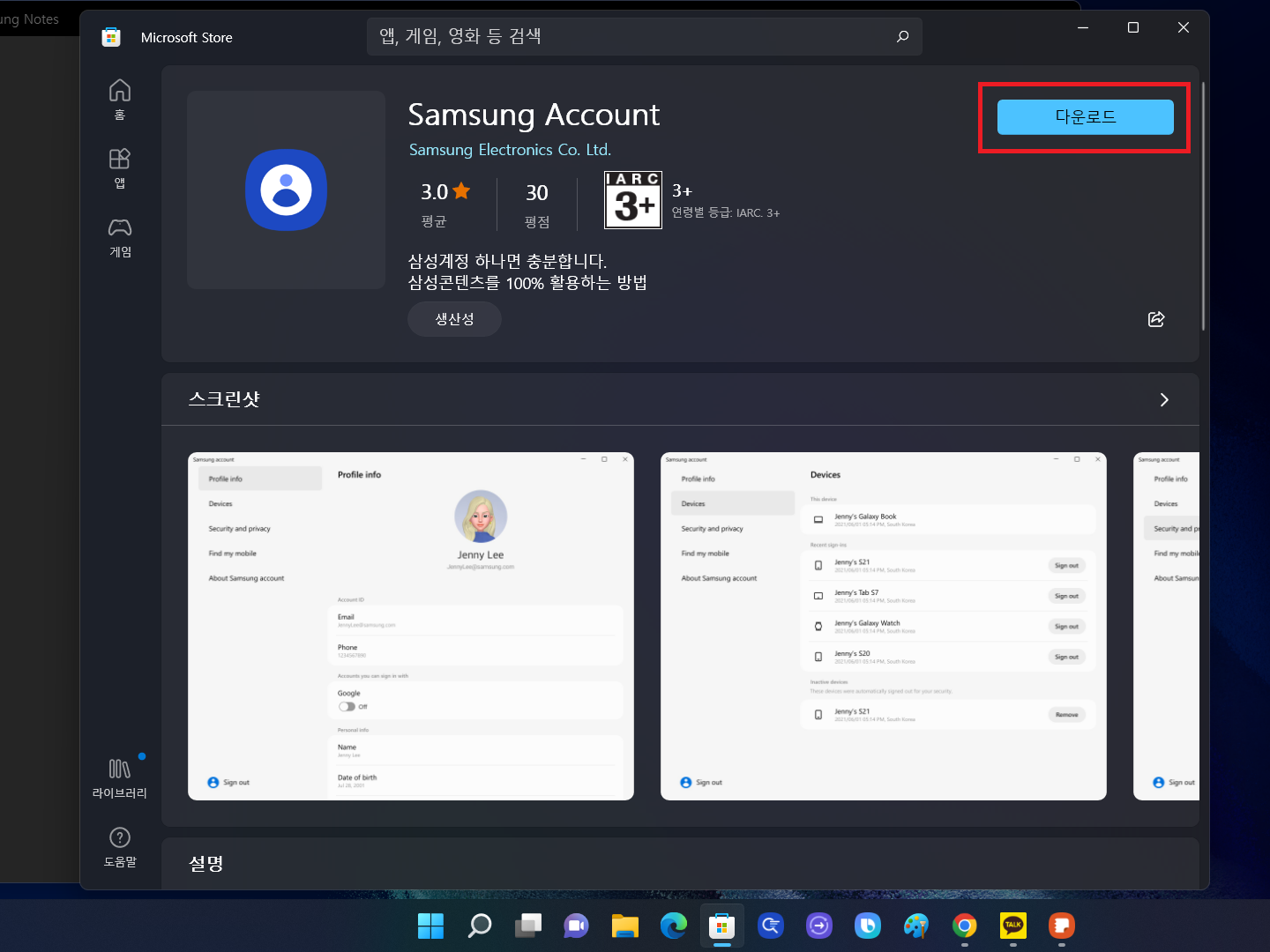Open the Profile info screenshot thumbnail
The image size is (1270, 952).
pos(411,626)
